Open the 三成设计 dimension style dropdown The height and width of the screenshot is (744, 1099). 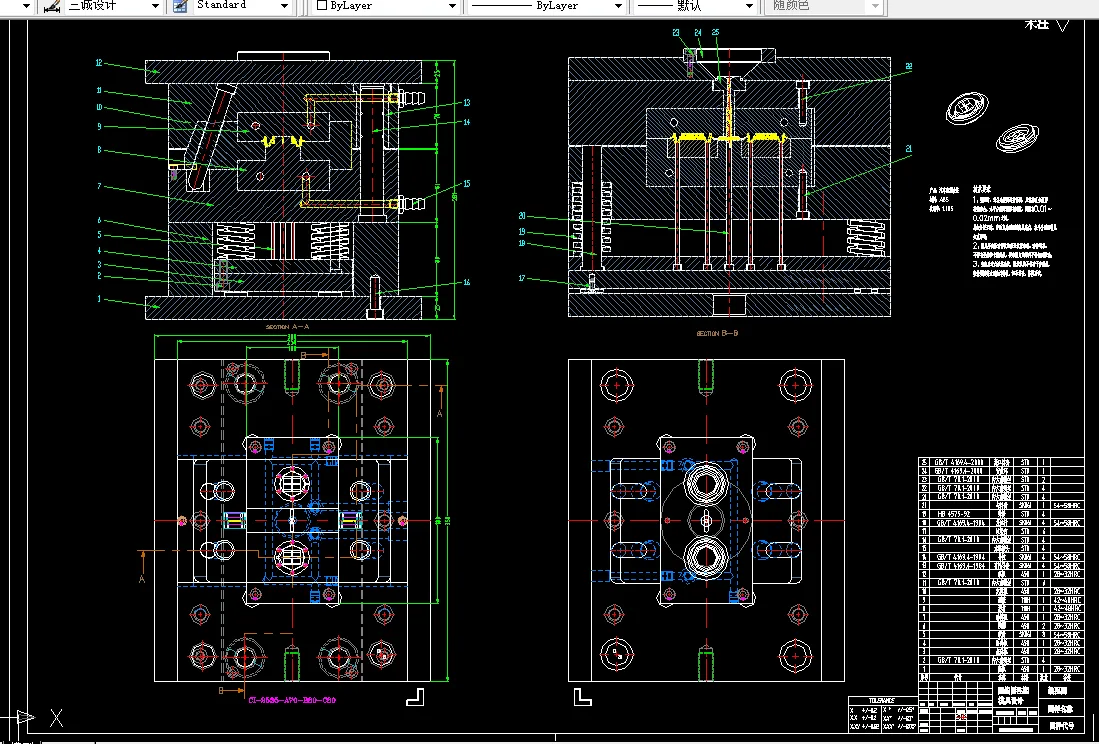point(156,6)
